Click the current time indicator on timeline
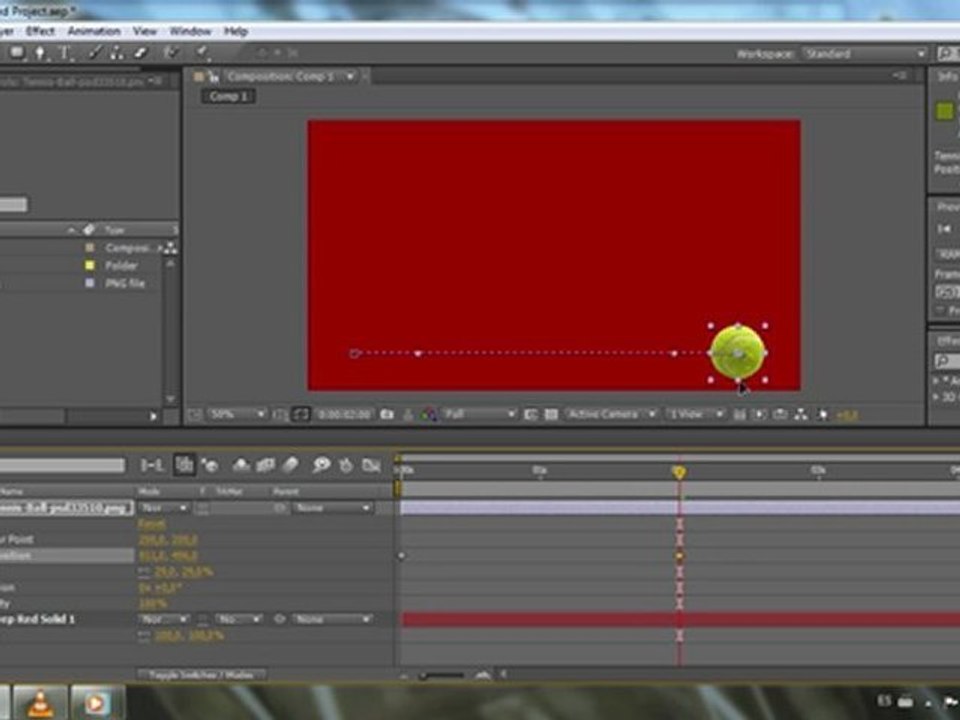 tap(679, 471)
